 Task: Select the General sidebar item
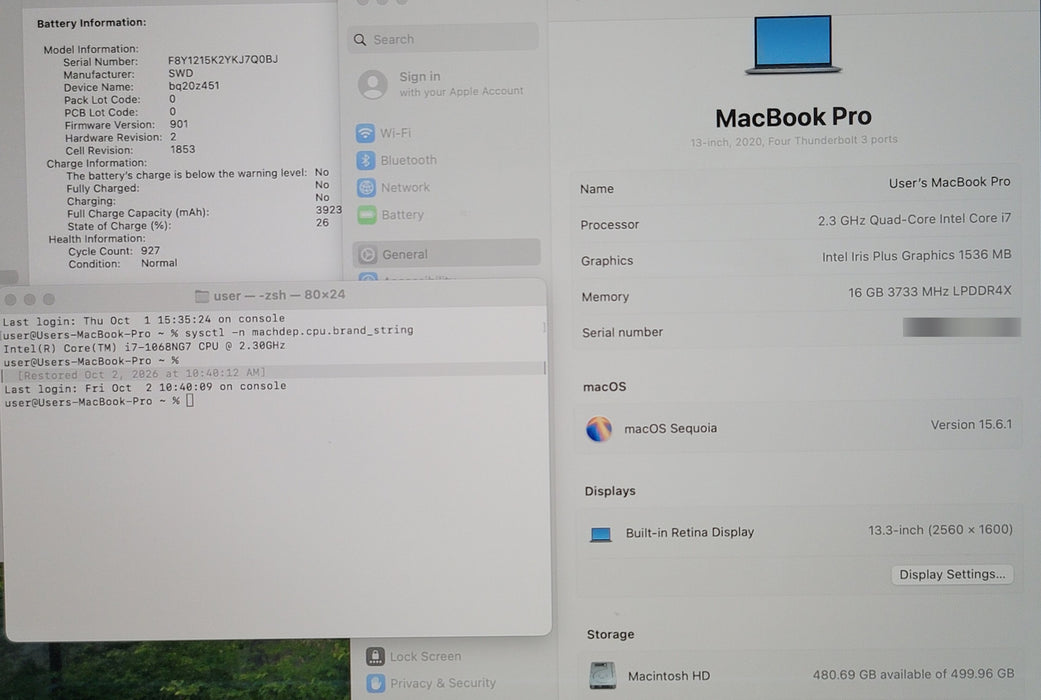click(446, 253)
